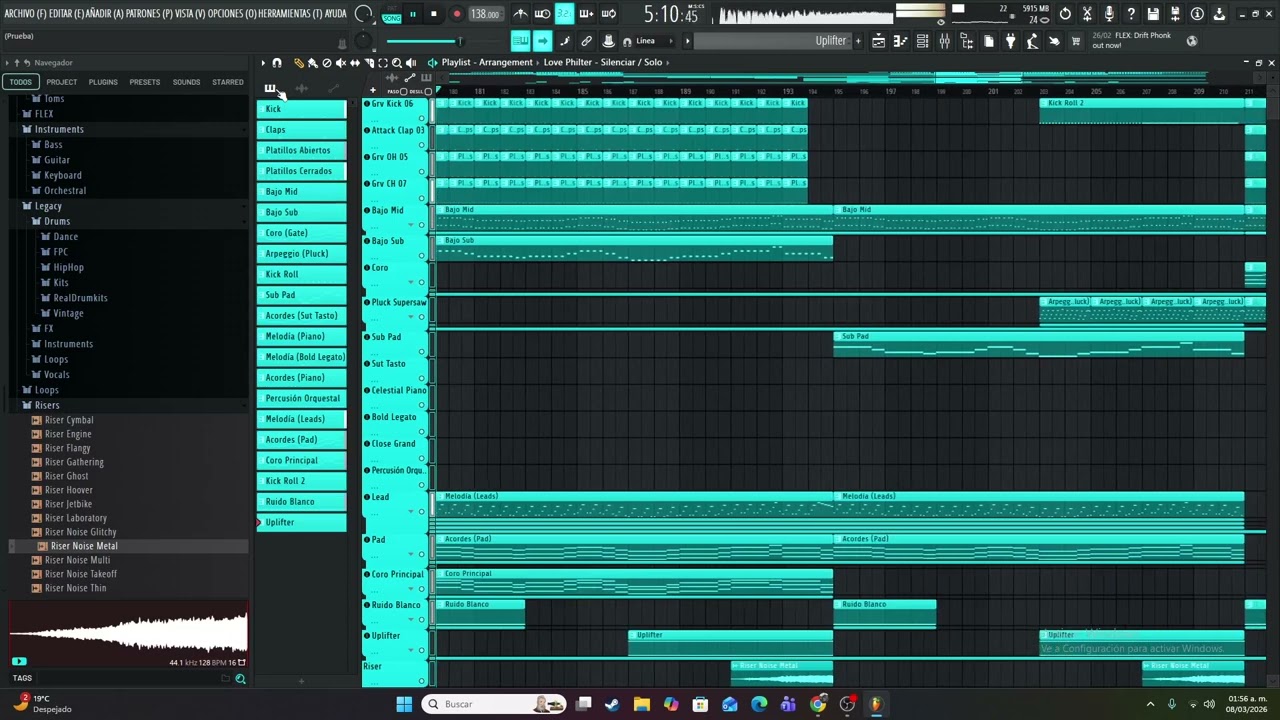This screenshot has width=1280, height=720.
Task: Click plus to add a playlist track
Action: [x=372, y=90]
